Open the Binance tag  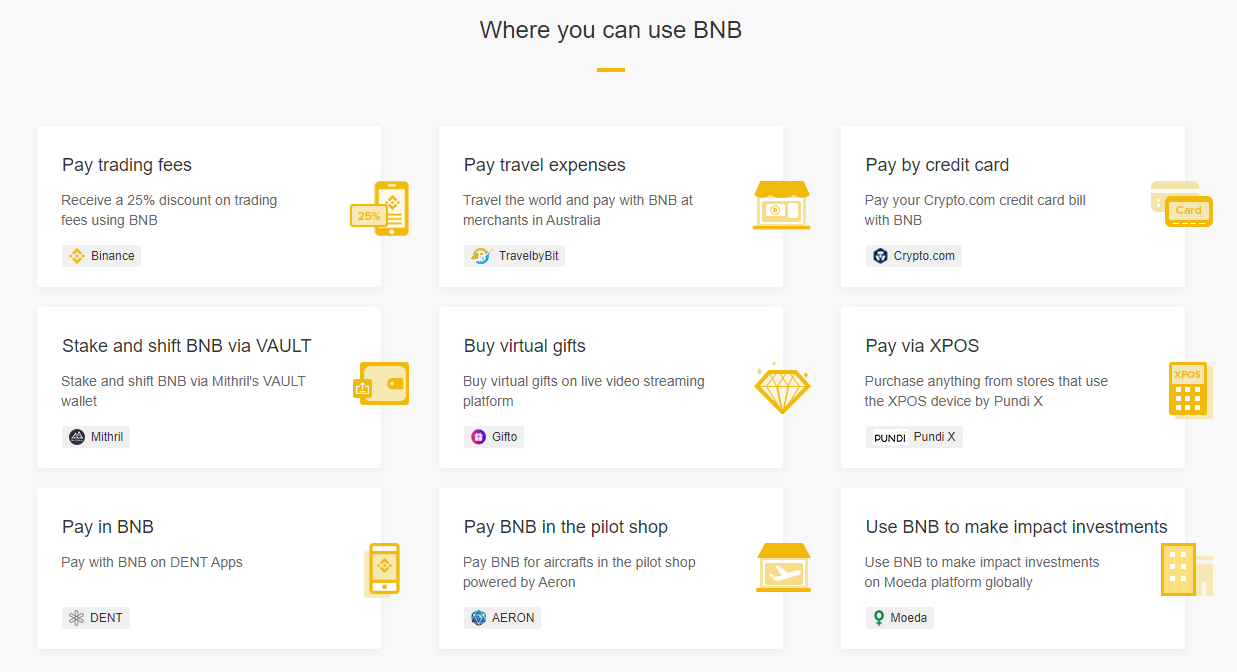coord(102,256)
